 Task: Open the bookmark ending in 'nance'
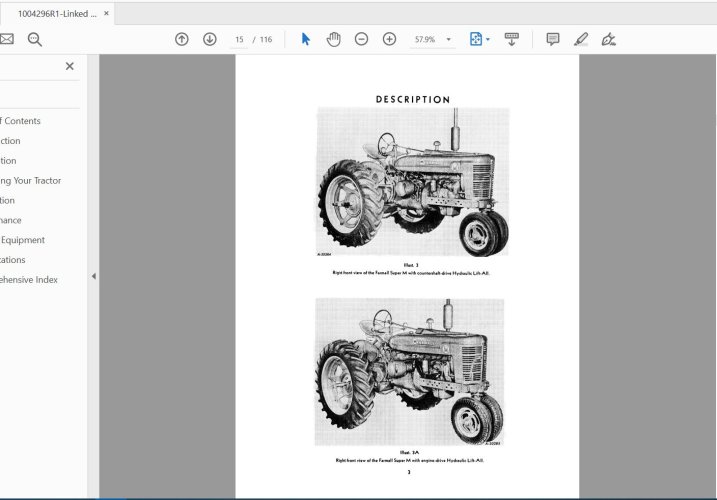(x=11, y=220)
